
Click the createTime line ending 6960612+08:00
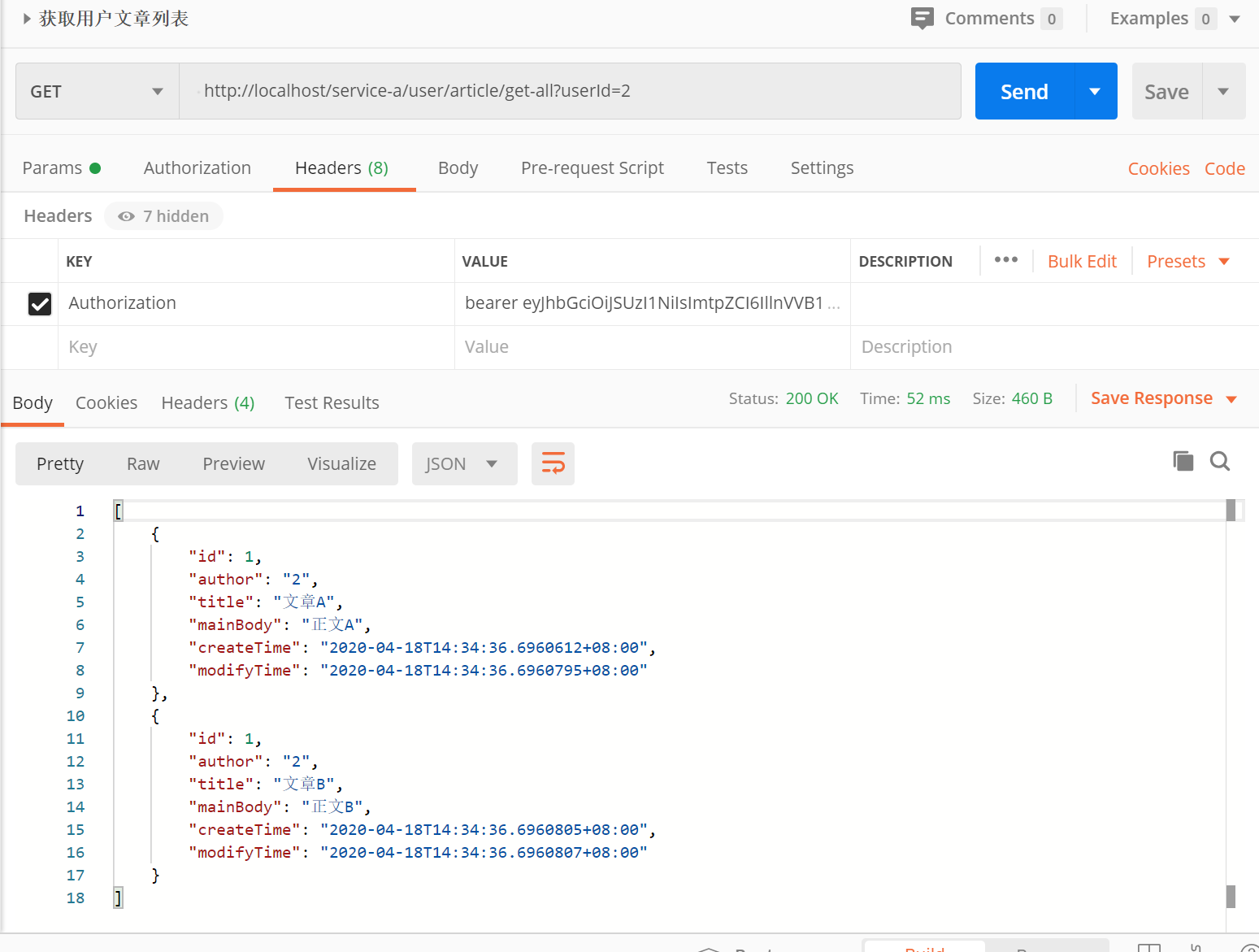(422, 647)
